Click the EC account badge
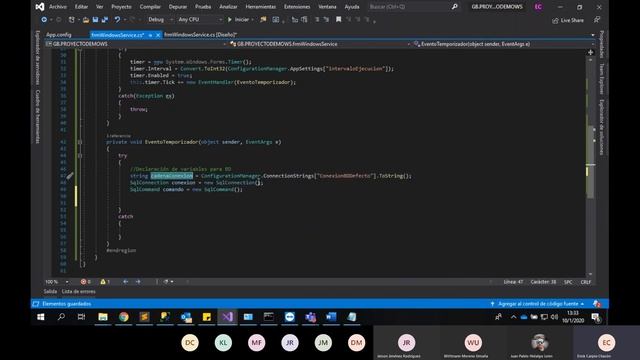The height and width of the screenshot is (360, 640). coord(538,7)
